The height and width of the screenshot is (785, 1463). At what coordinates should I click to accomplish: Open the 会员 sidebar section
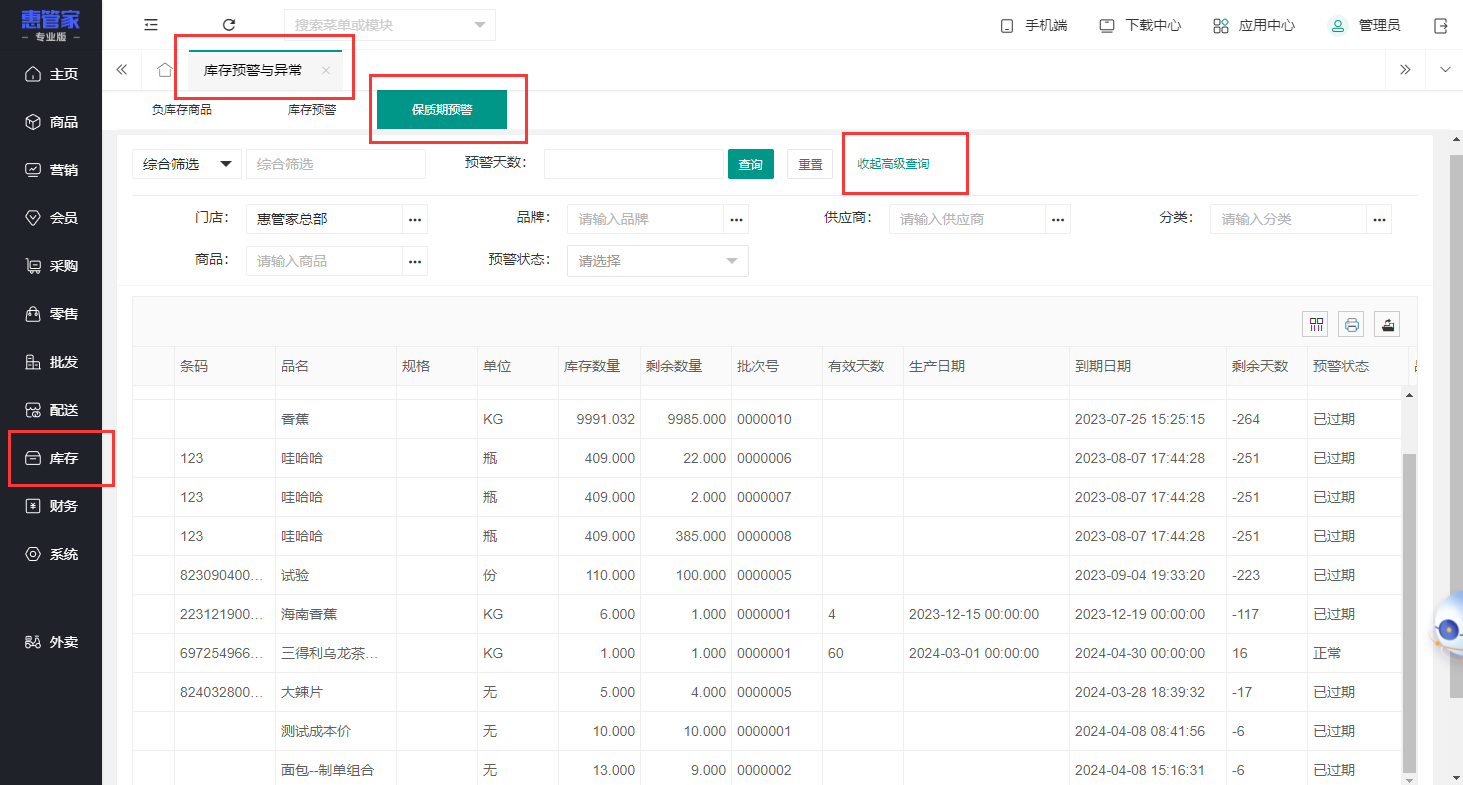[51, 218]
